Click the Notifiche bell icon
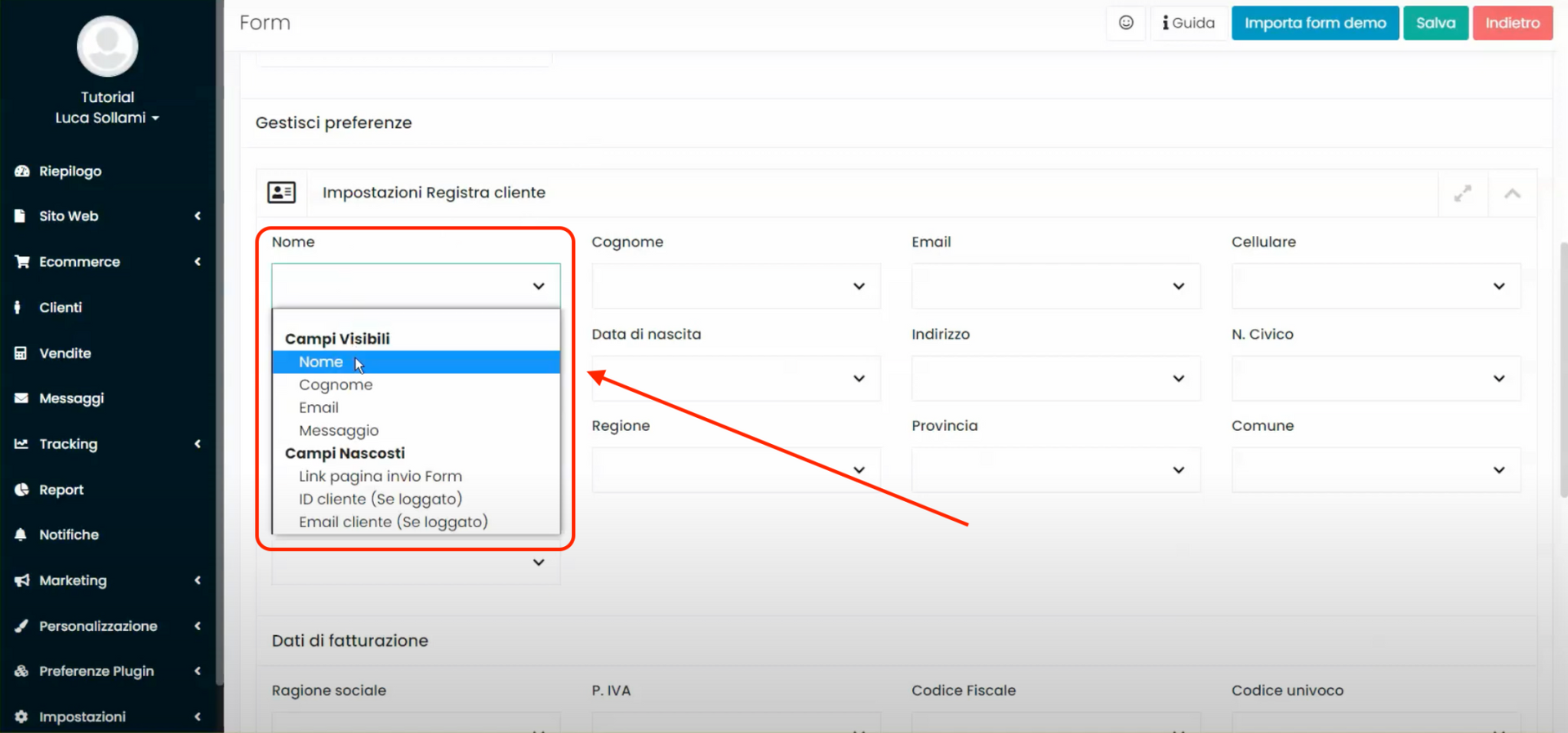The height and width of the screenshot is (733, 1568). (20, 535)
